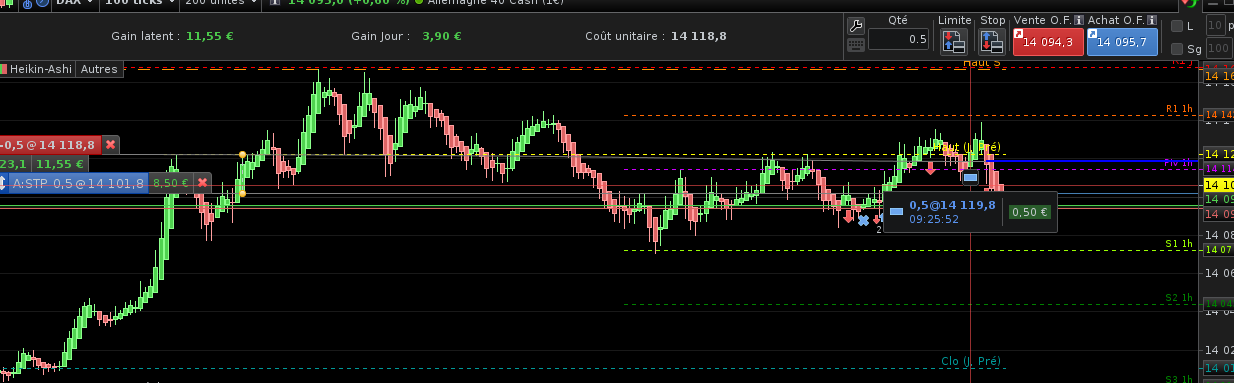Click the upper yellow anchor dot on chart
The height and width of the screenshot is (383, 1234).
pos(242,154)
